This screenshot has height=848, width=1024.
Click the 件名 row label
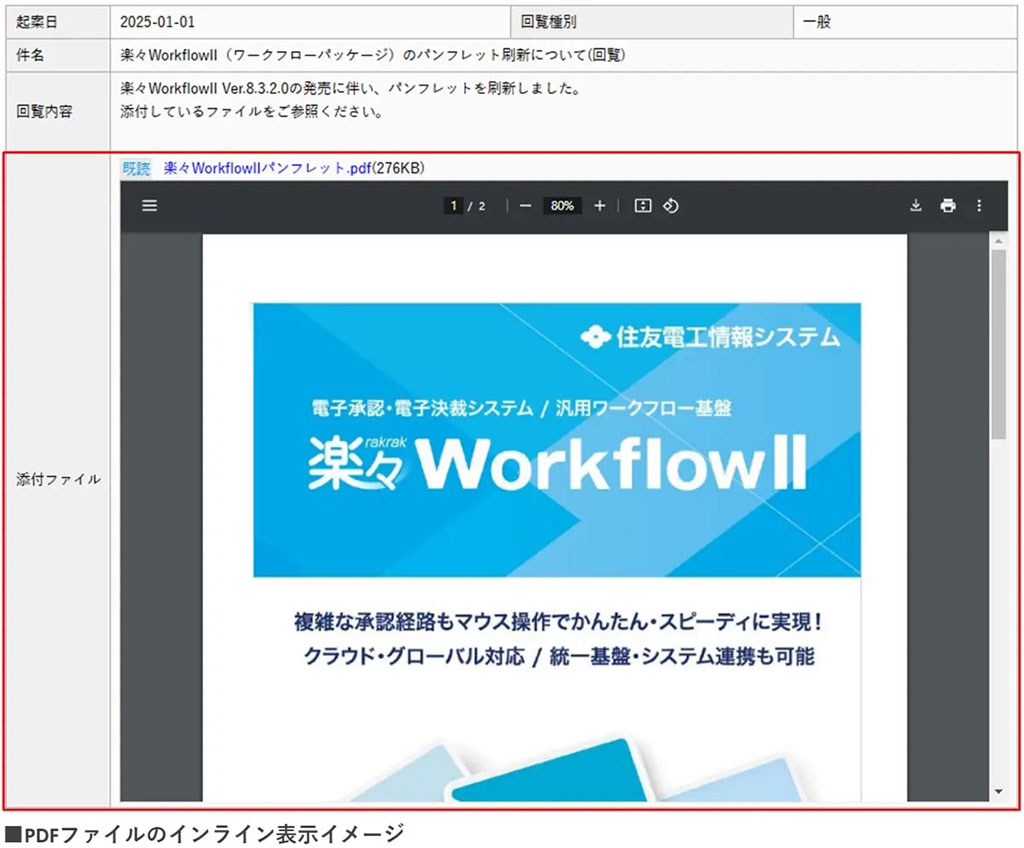tap(30, 56)
